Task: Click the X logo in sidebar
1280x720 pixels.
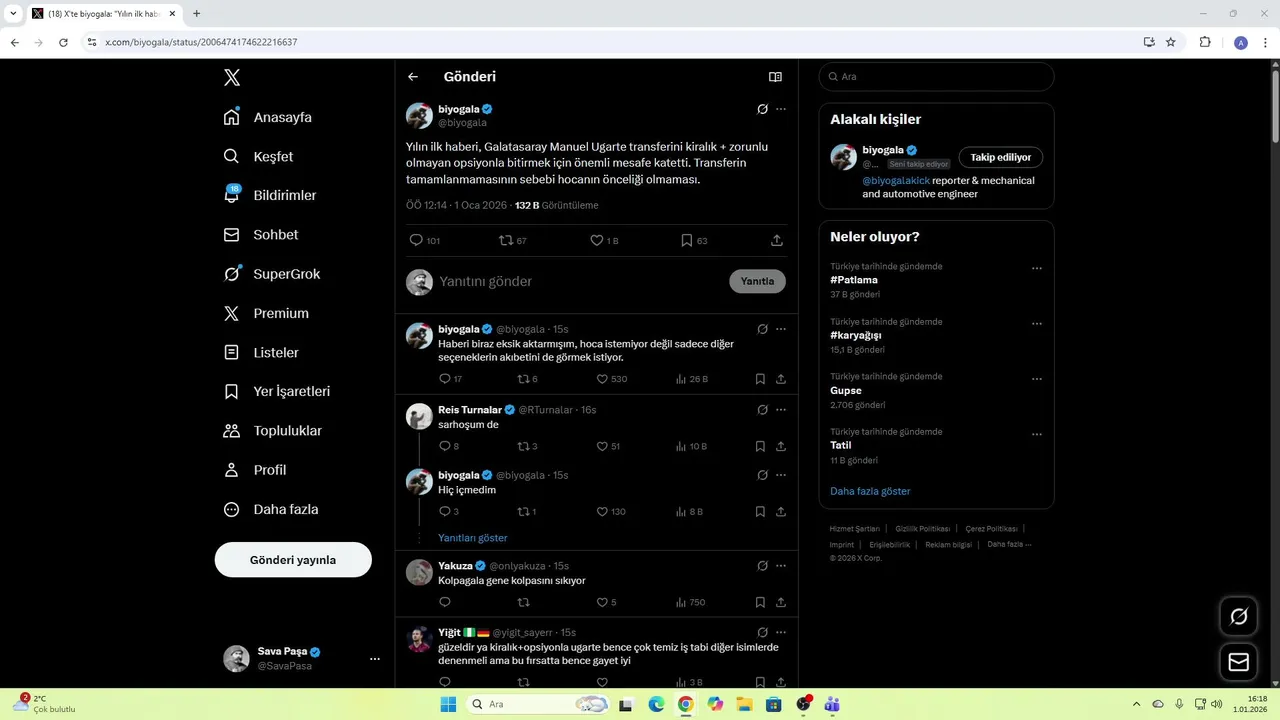Action: [232, 78]
